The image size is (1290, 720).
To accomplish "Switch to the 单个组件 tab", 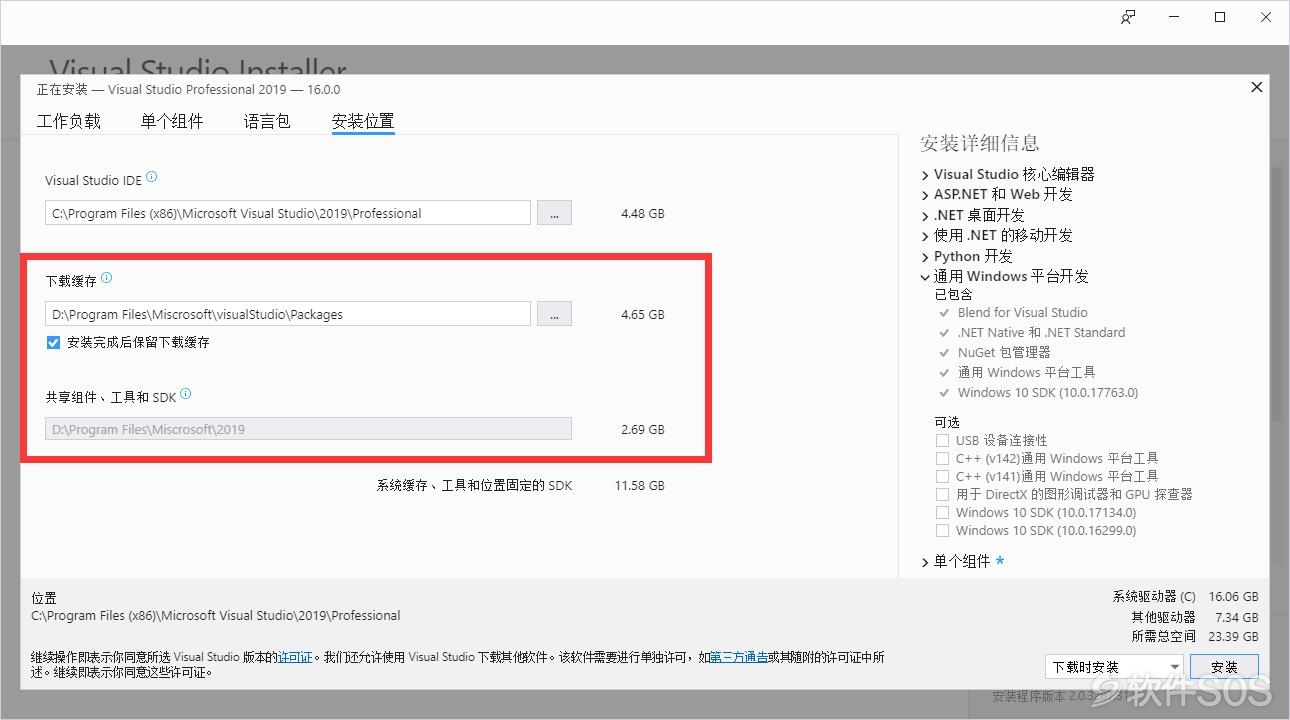I will 172,121.
